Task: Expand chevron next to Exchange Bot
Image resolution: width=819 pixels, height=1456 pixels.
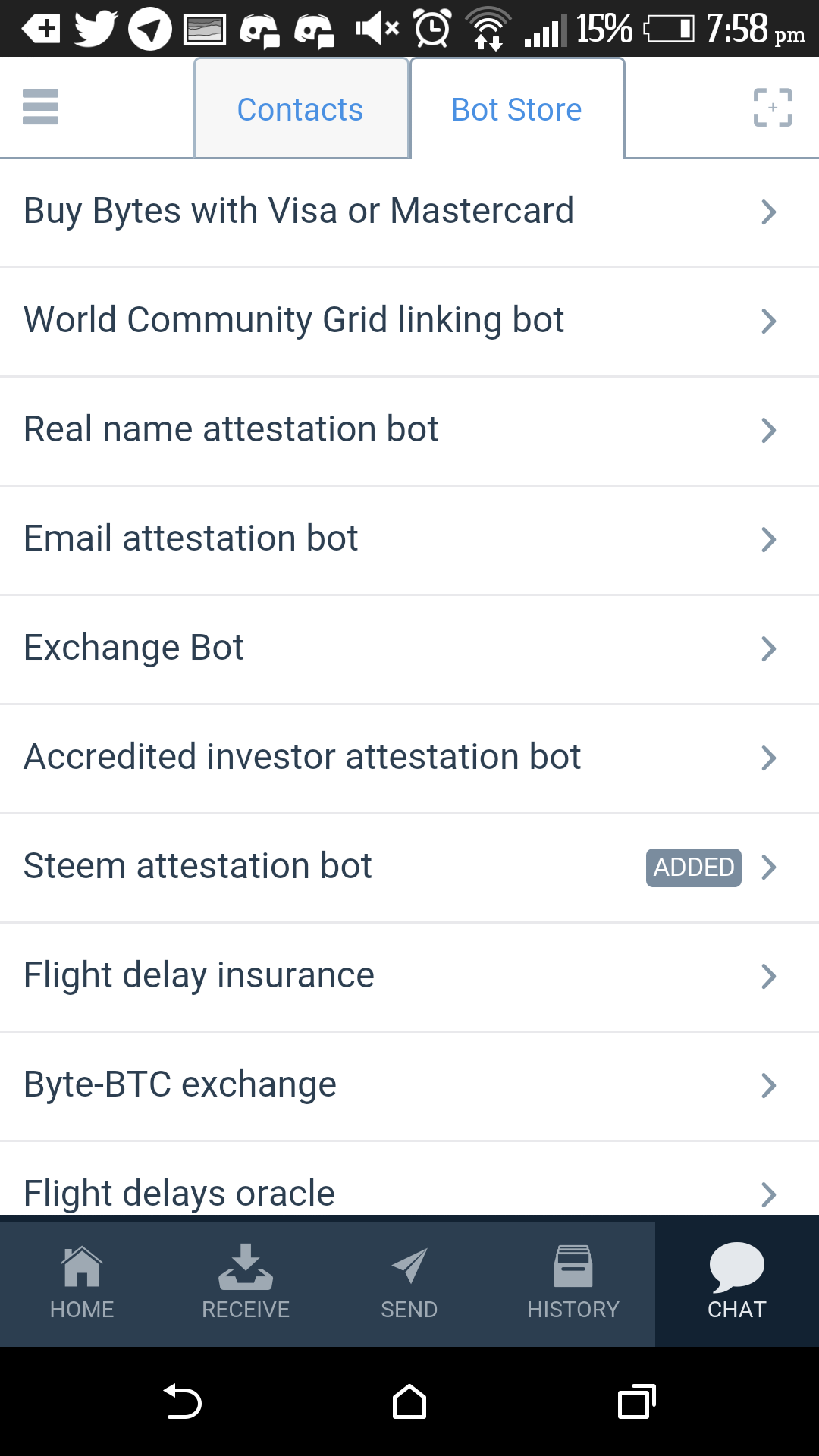Action: coord(768,649)
